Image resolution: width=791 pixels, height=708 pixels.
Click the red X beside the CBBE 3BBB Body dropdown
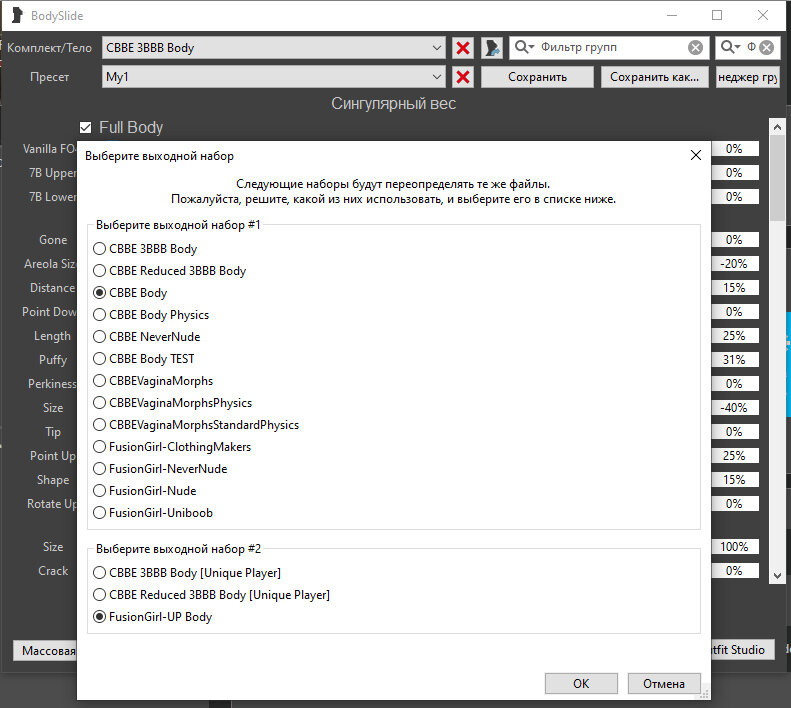pos(463,48)
